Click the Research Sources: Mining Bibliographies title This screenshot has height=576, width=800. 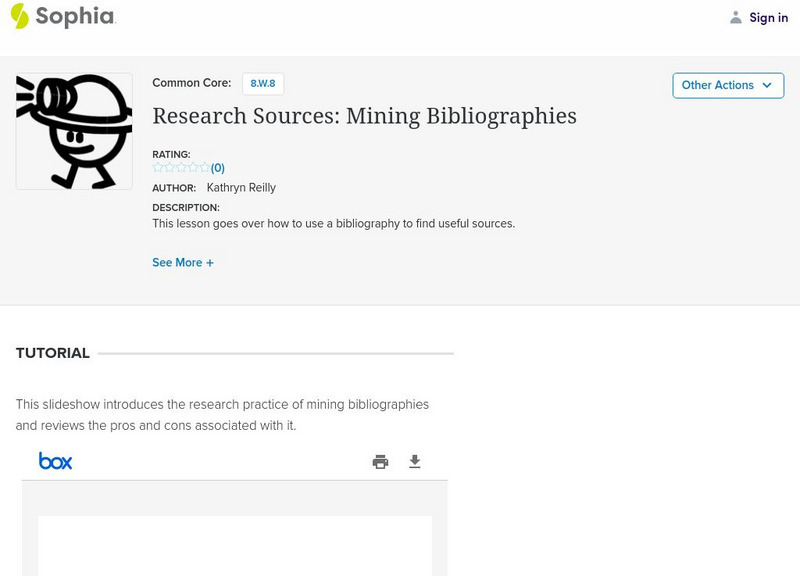(364, 116)
